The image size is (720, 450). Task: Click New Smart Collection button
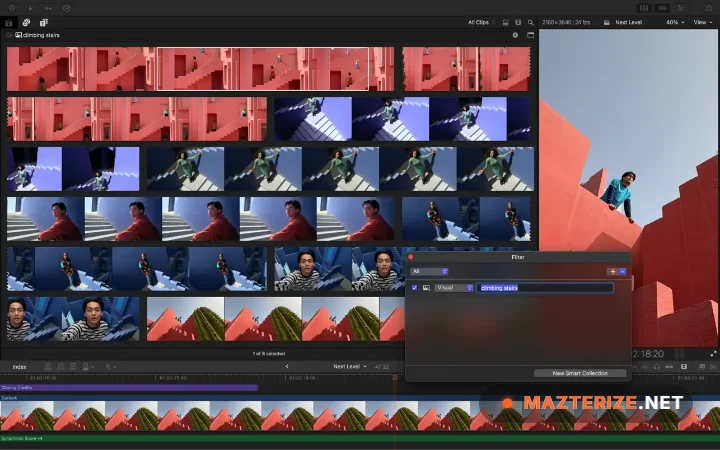580,373
